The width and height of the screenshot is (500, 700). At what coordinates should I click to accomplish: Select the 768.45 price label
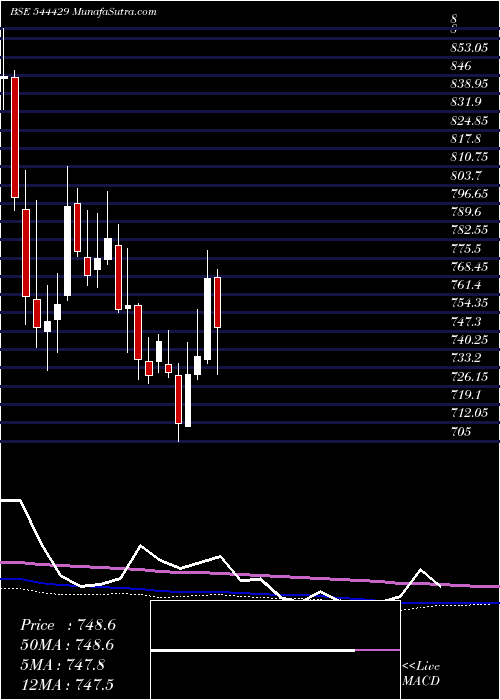pos(469,267)
